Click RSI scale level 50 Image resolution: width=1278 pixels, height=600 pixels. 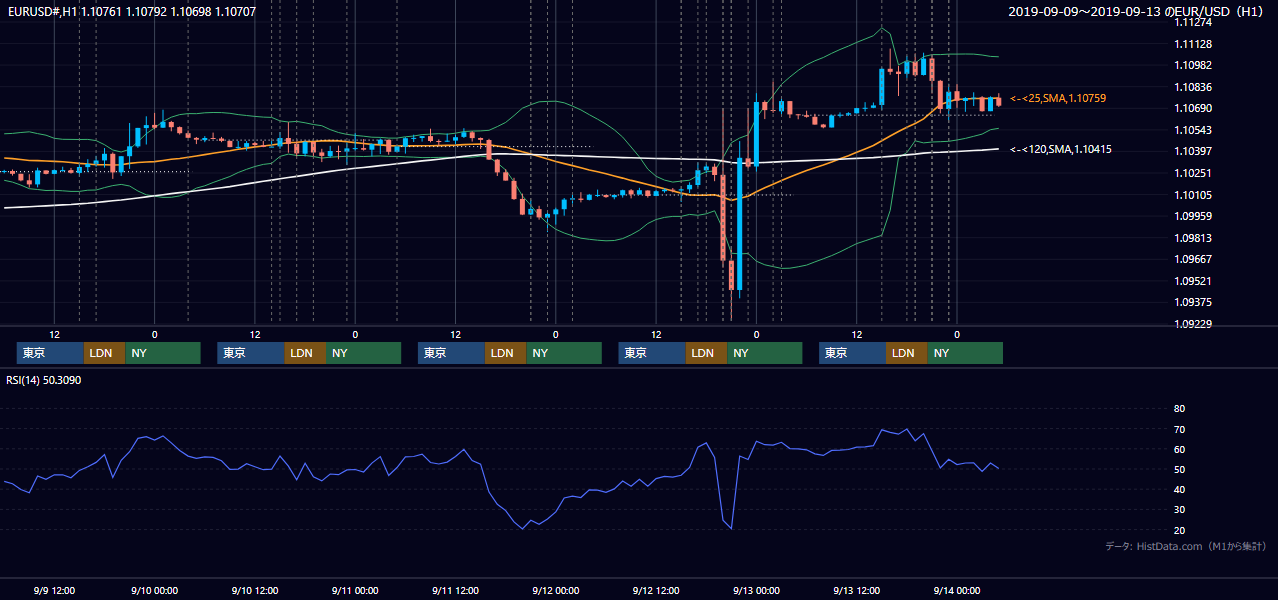point(1179,469)
